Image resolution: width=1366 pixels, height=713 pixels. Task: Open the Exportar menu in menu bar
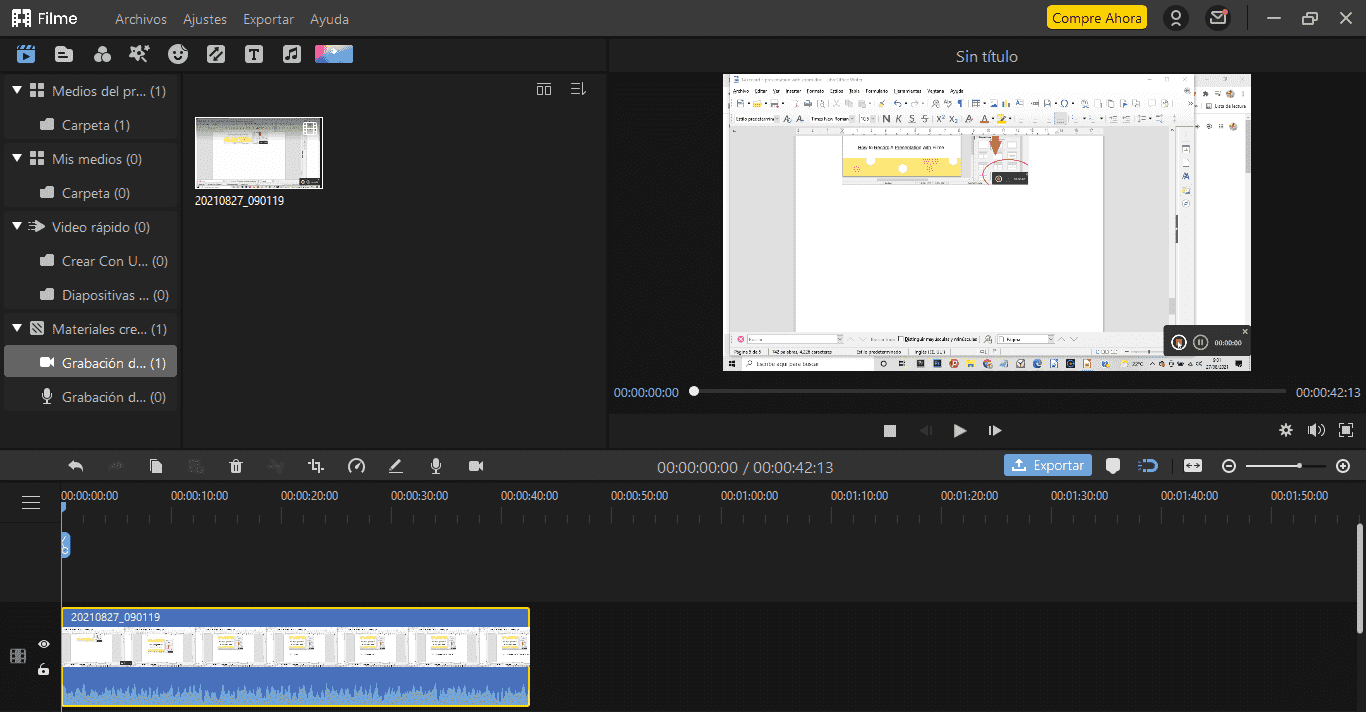click(269, 19)
